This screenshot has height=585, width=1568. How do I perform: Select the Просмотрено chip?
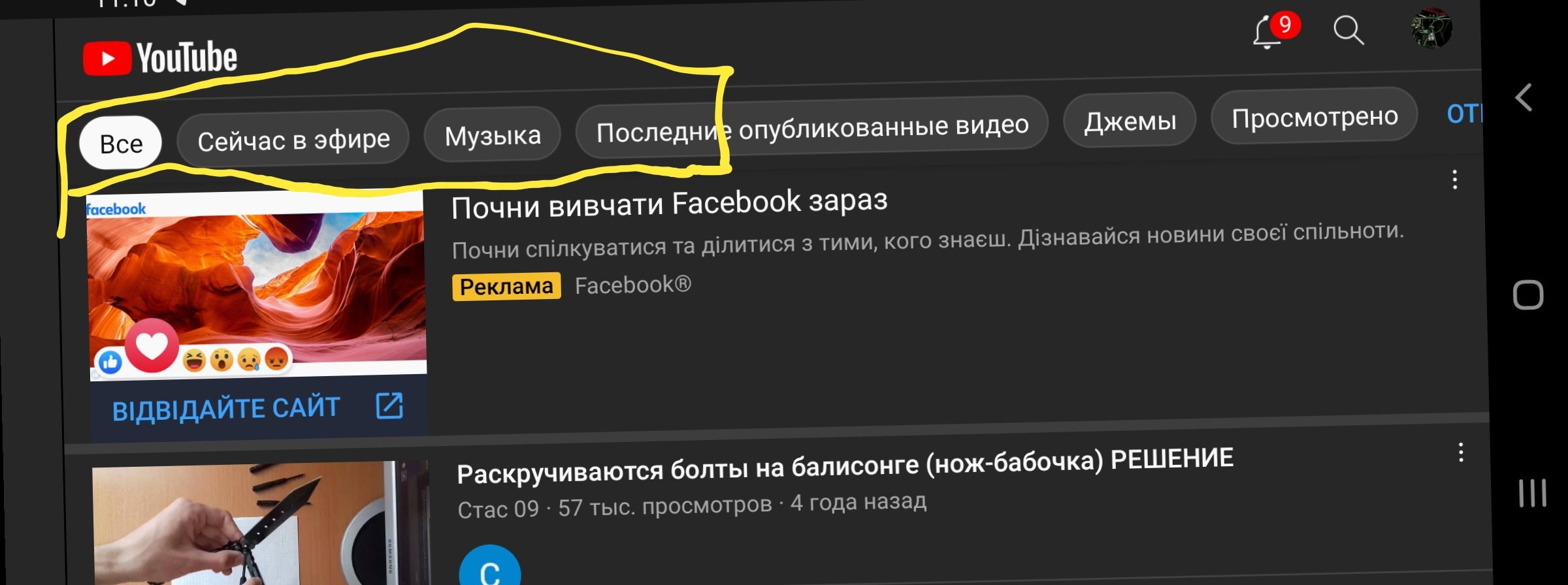click(x=1315, y=116)
